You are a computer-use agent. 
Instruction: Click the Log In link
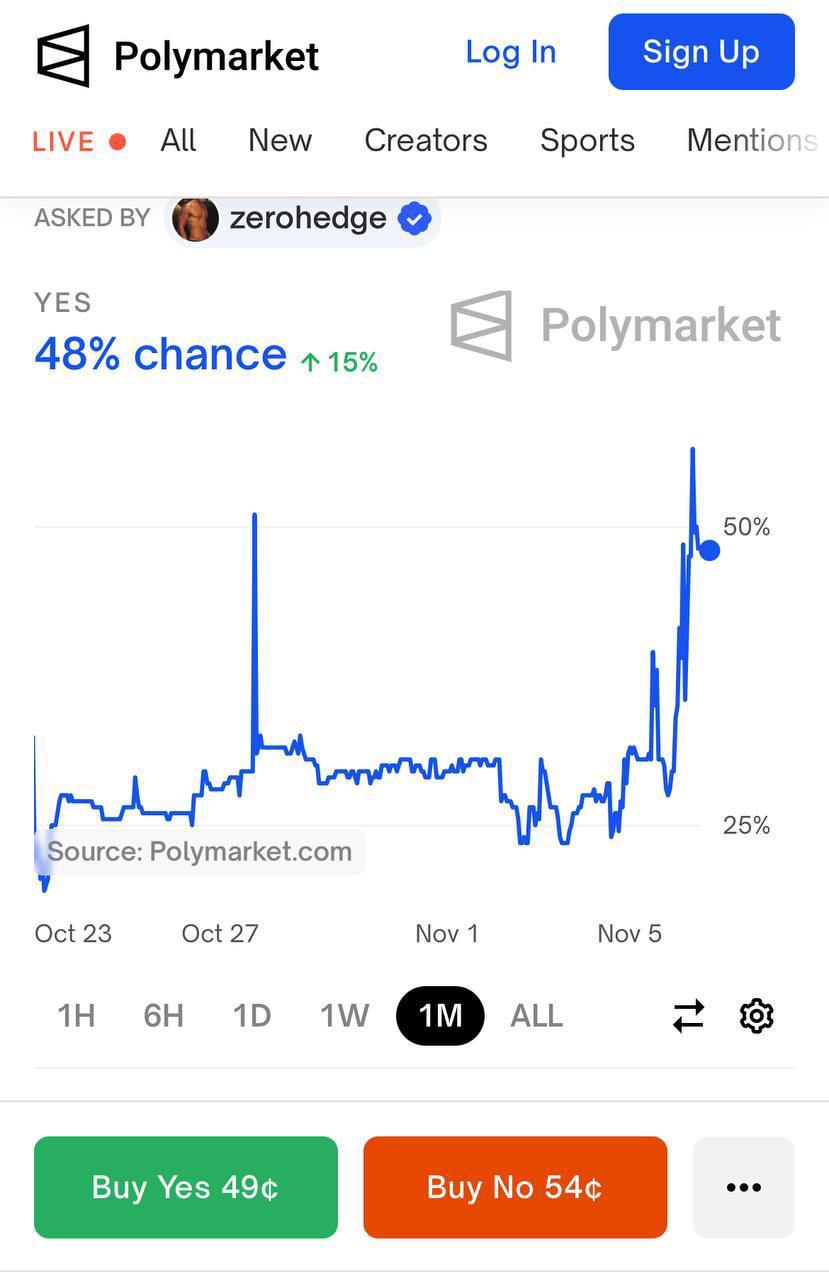tap(510, 52)
